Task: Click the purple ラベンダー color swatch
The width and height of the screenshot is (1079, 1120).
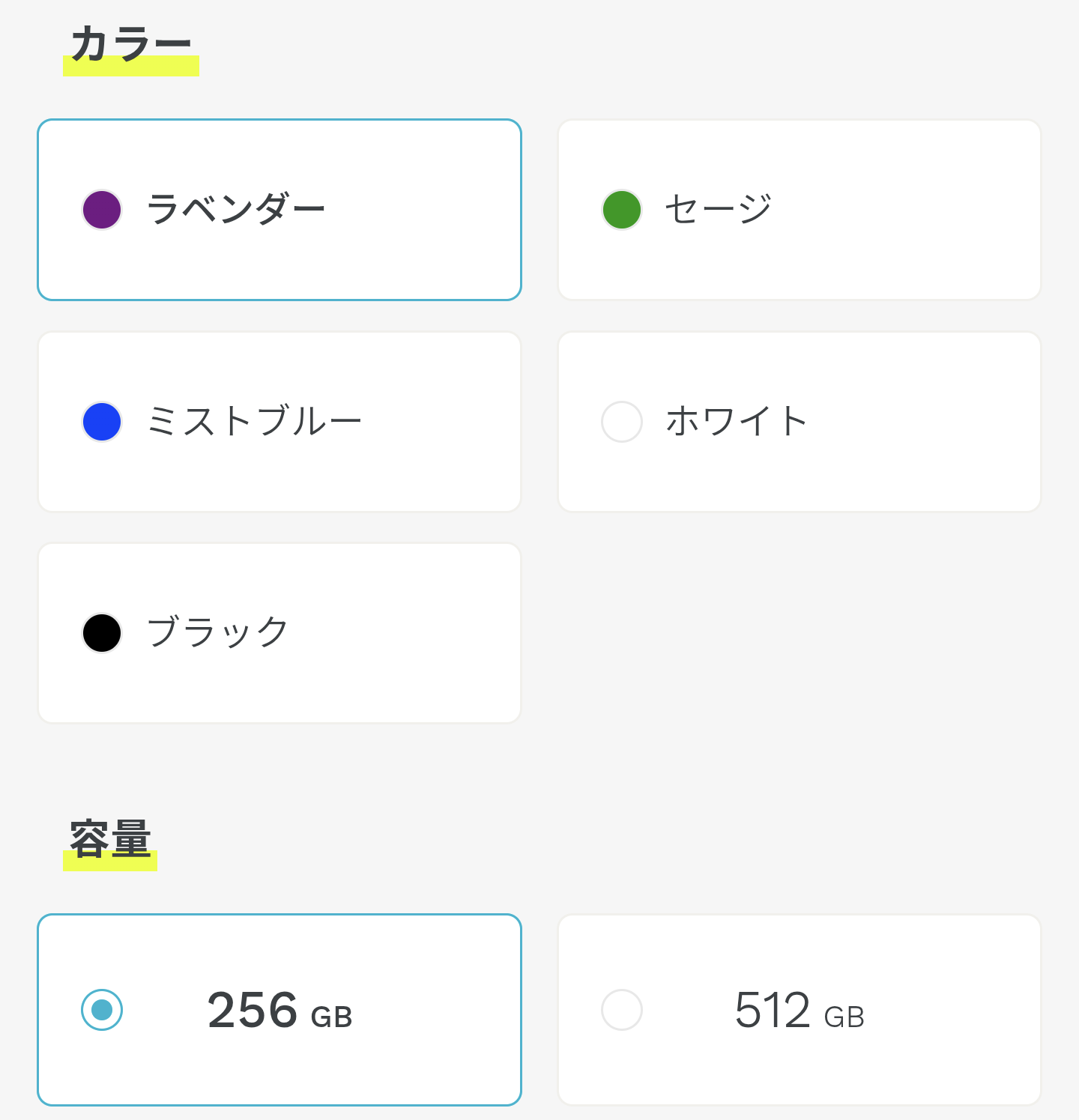Action: [x=102, y=210]
